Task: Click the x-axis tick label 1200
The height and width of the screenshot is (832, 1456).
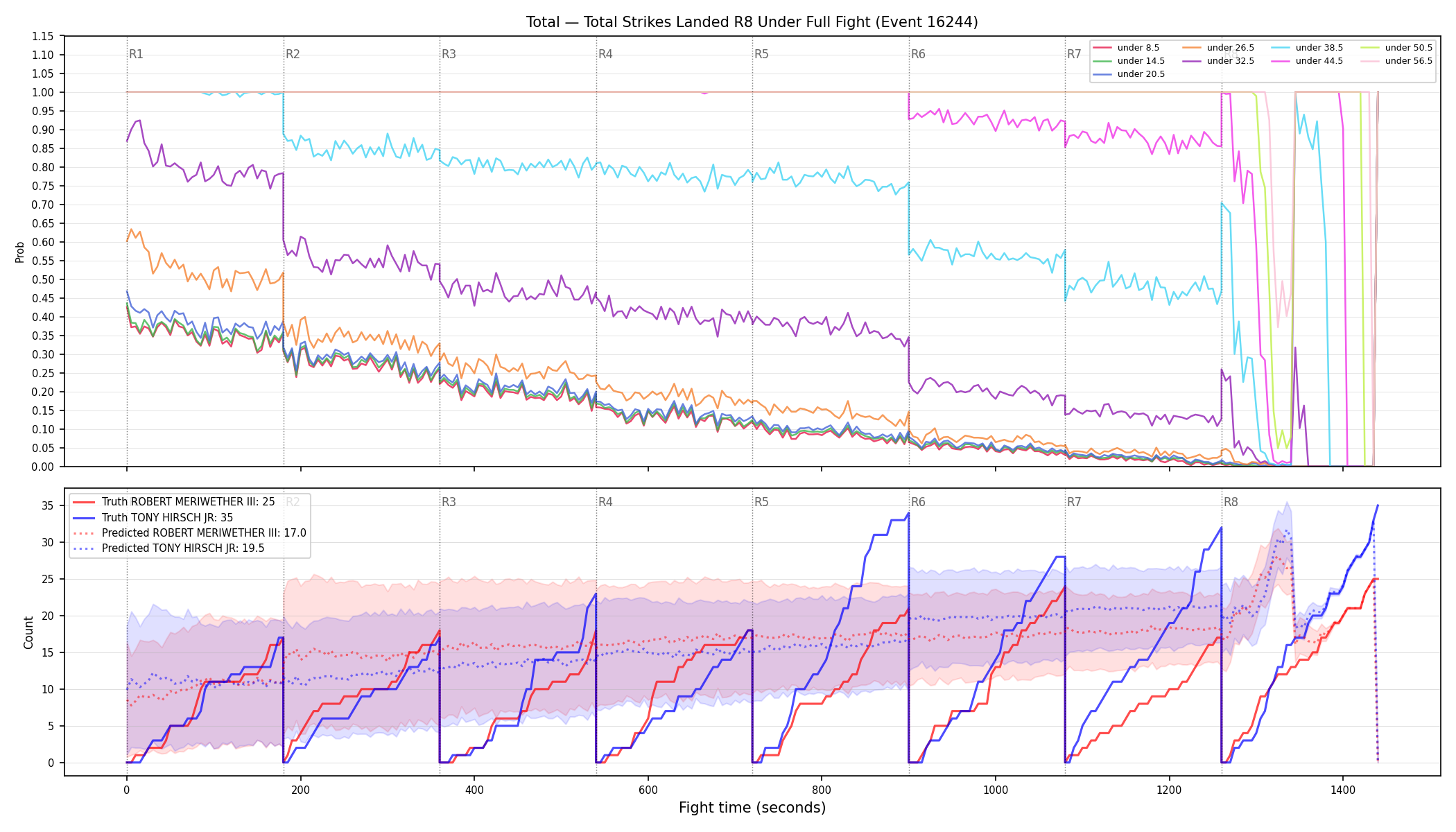Action: [x=1170, y=789]
